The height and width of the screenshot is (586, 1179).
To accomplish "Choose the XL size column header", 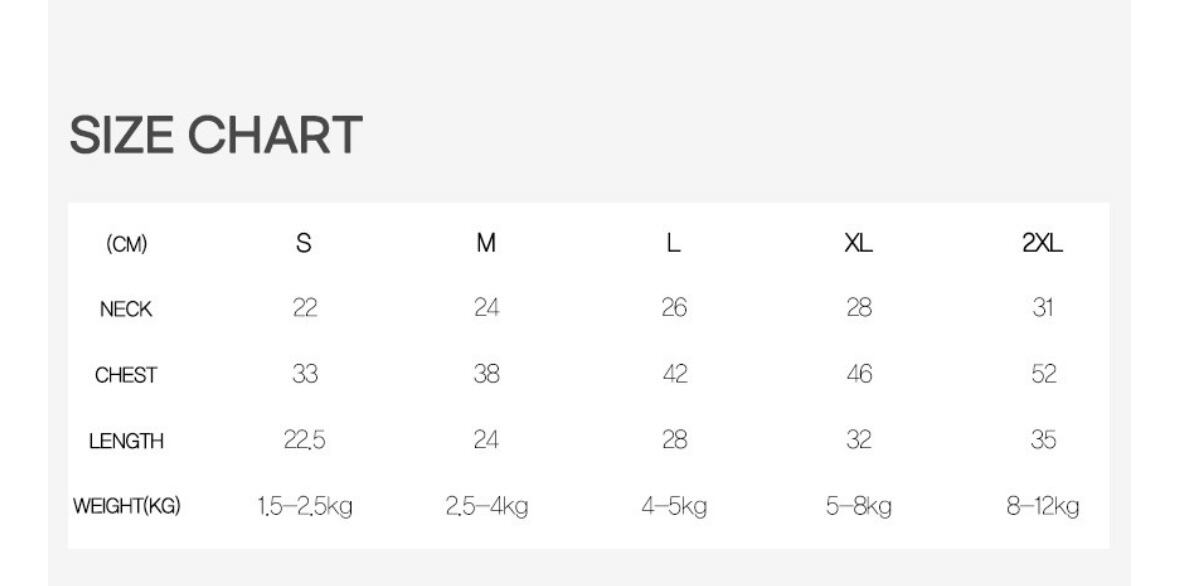I will [857, 245].
